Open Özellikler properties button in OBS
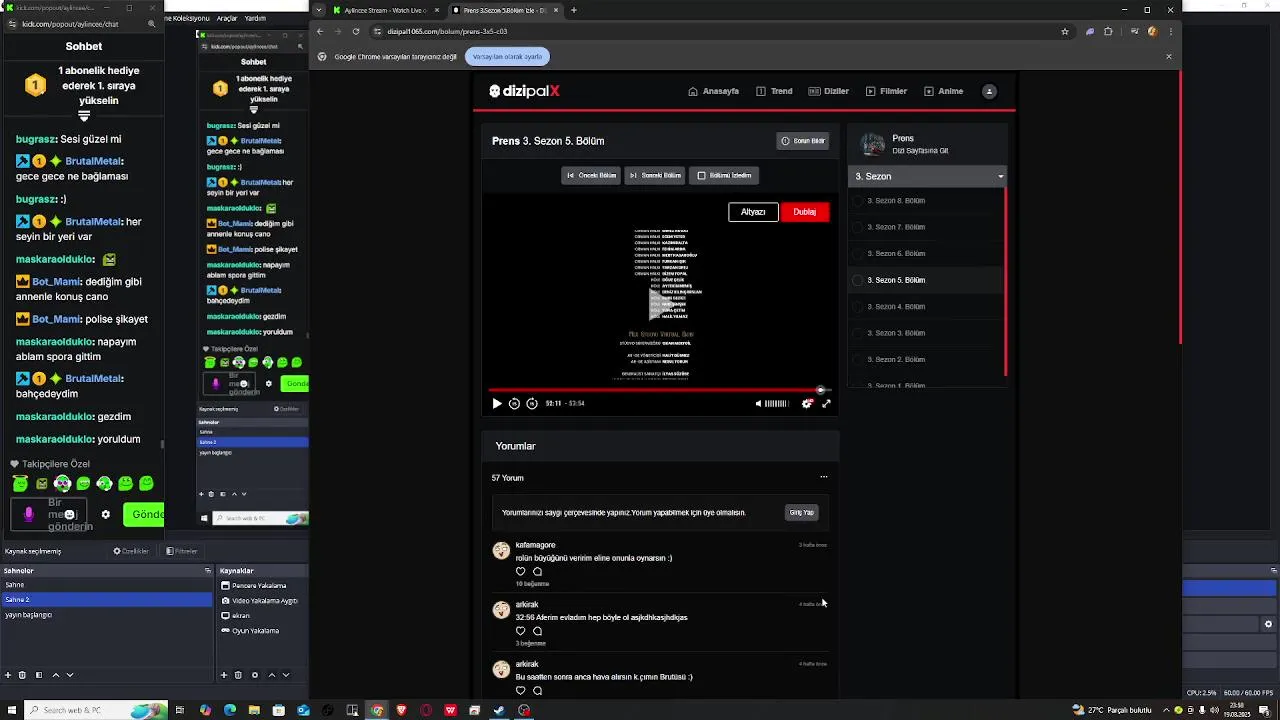 click(x=131, y=551)
